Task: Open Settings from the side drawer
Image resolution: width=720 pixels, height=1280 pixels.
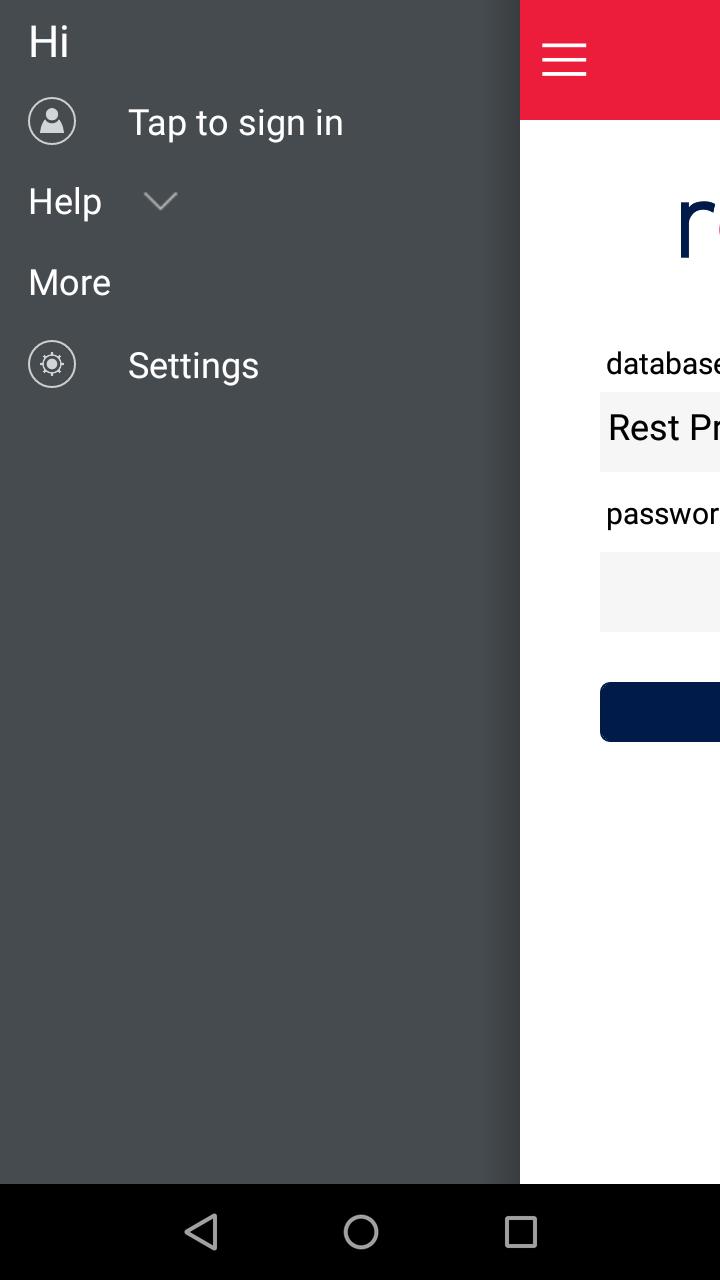Action: click(x=193, y=365)
